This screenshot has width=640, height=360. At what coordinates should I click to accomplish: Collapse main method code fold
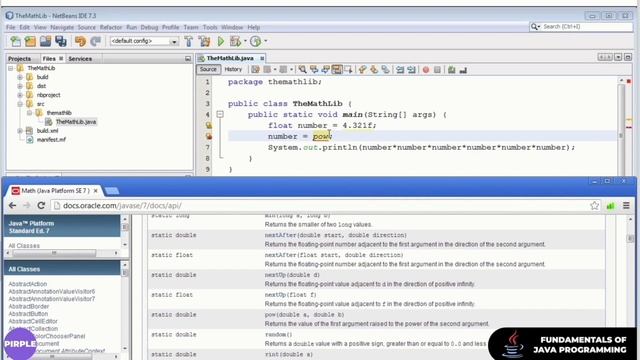(x=220, y=115)
